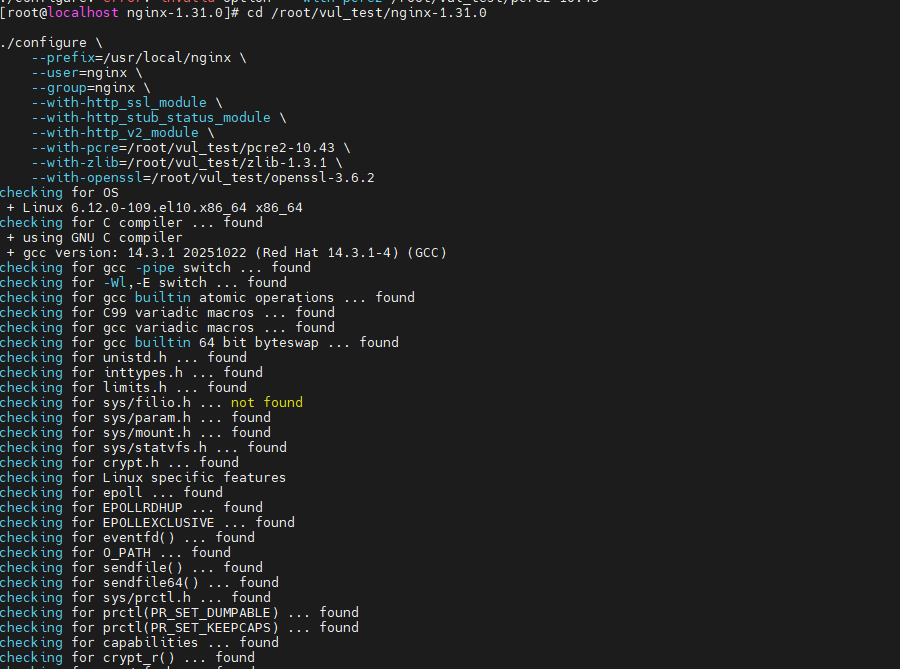The height and width of the screenshot is (669, 900).
Task: Click the 'checking for EPOLLEXCLUSIVE' line
Action: [148, 523]
